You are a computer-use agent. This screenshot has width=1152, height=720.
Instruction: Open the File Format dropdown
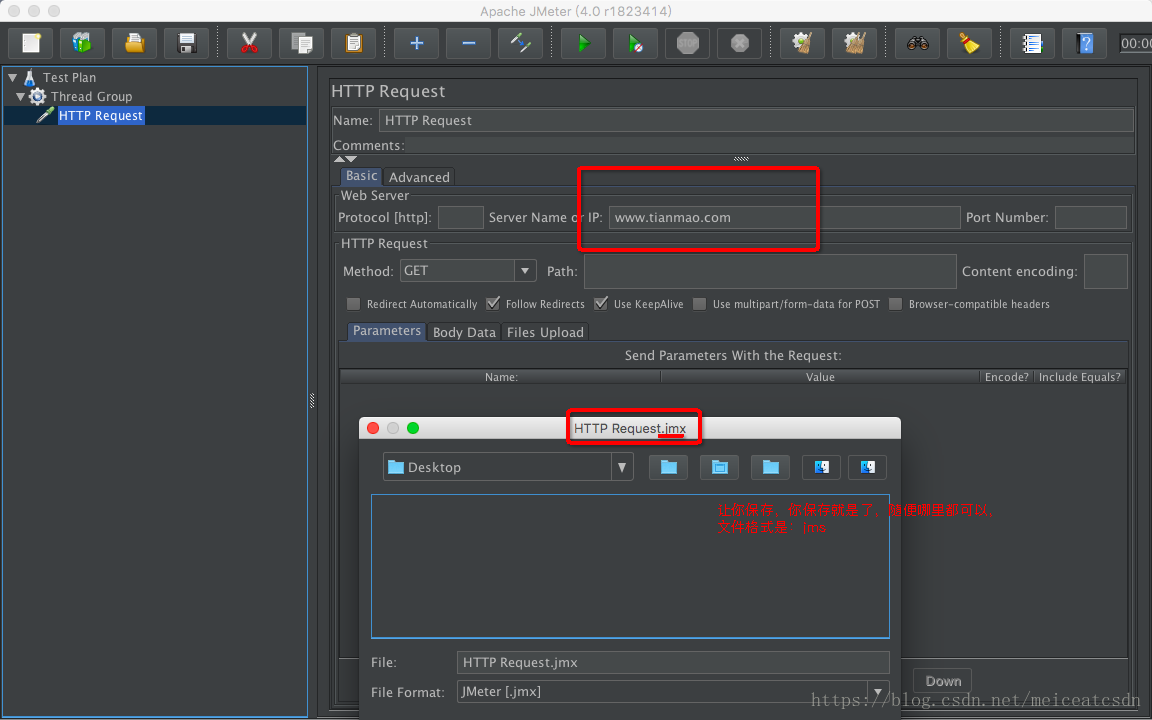878,691
